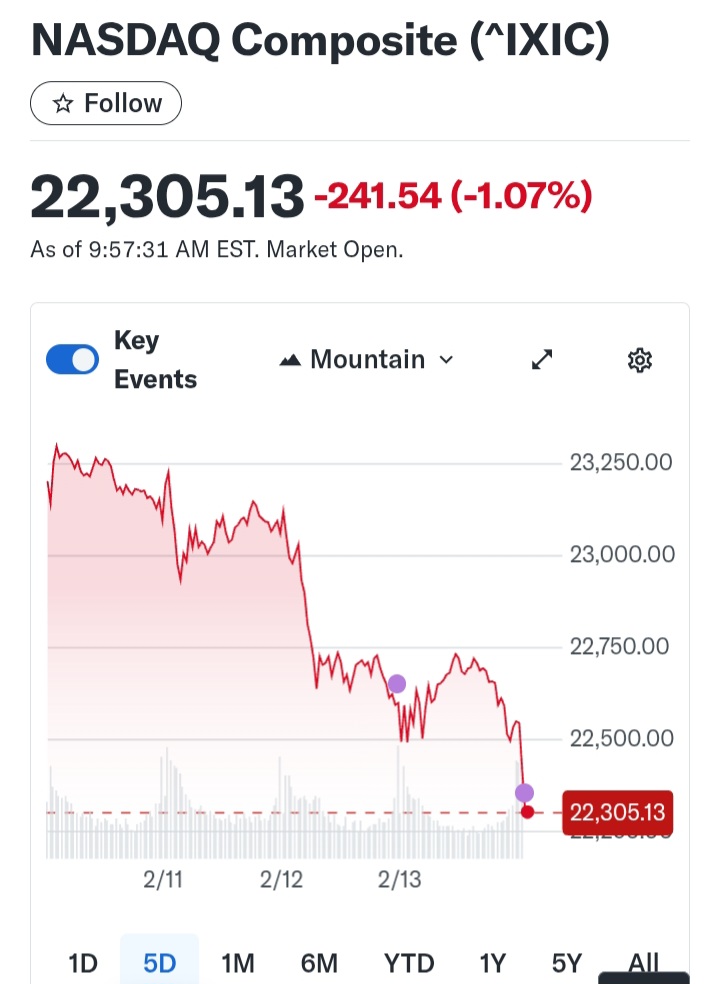Click the purple key event marker near 2/13
The height and width of the screenshot is (984, 720).
click(397, 684)
